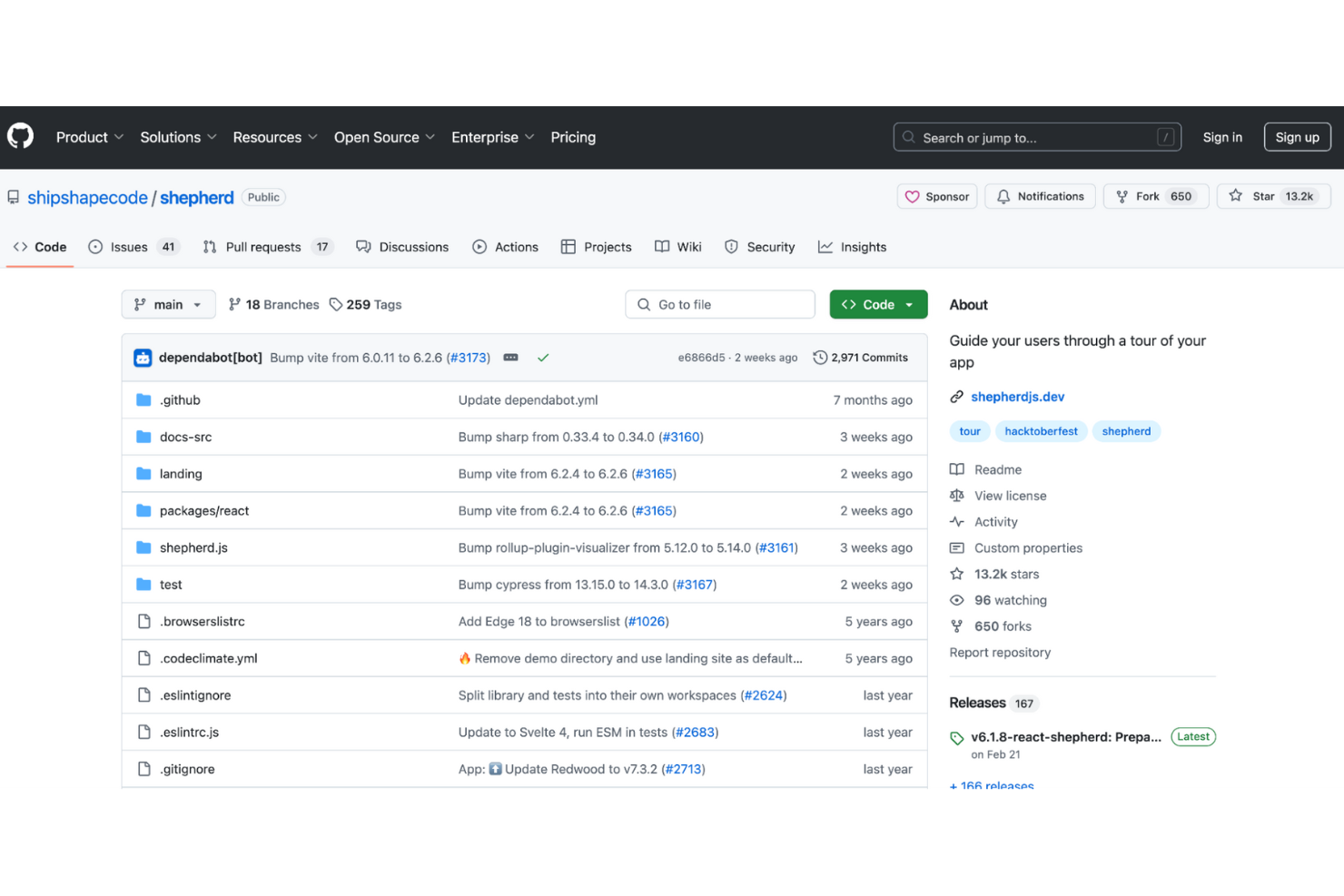Click the dependabot avatar icon

[x=143, y=358]
